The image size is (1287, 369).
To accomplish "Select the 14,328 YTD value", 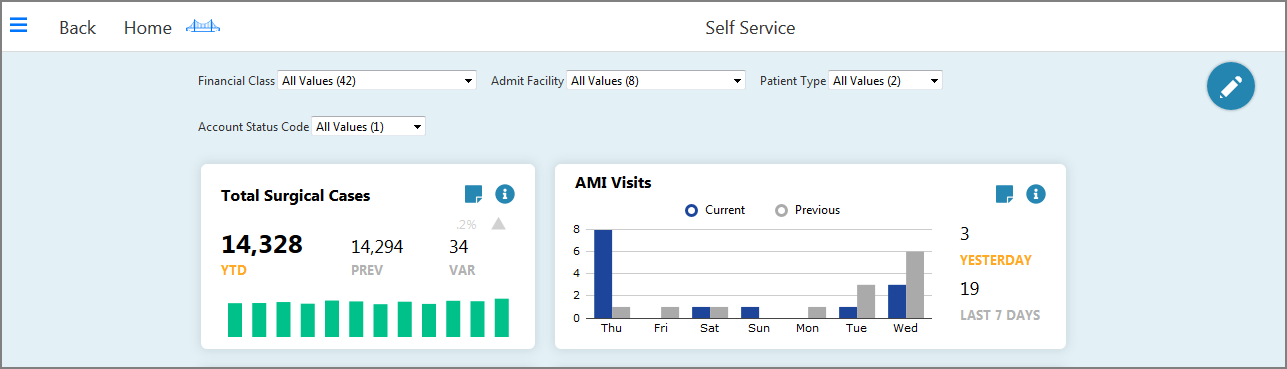I will coord(262,244).
